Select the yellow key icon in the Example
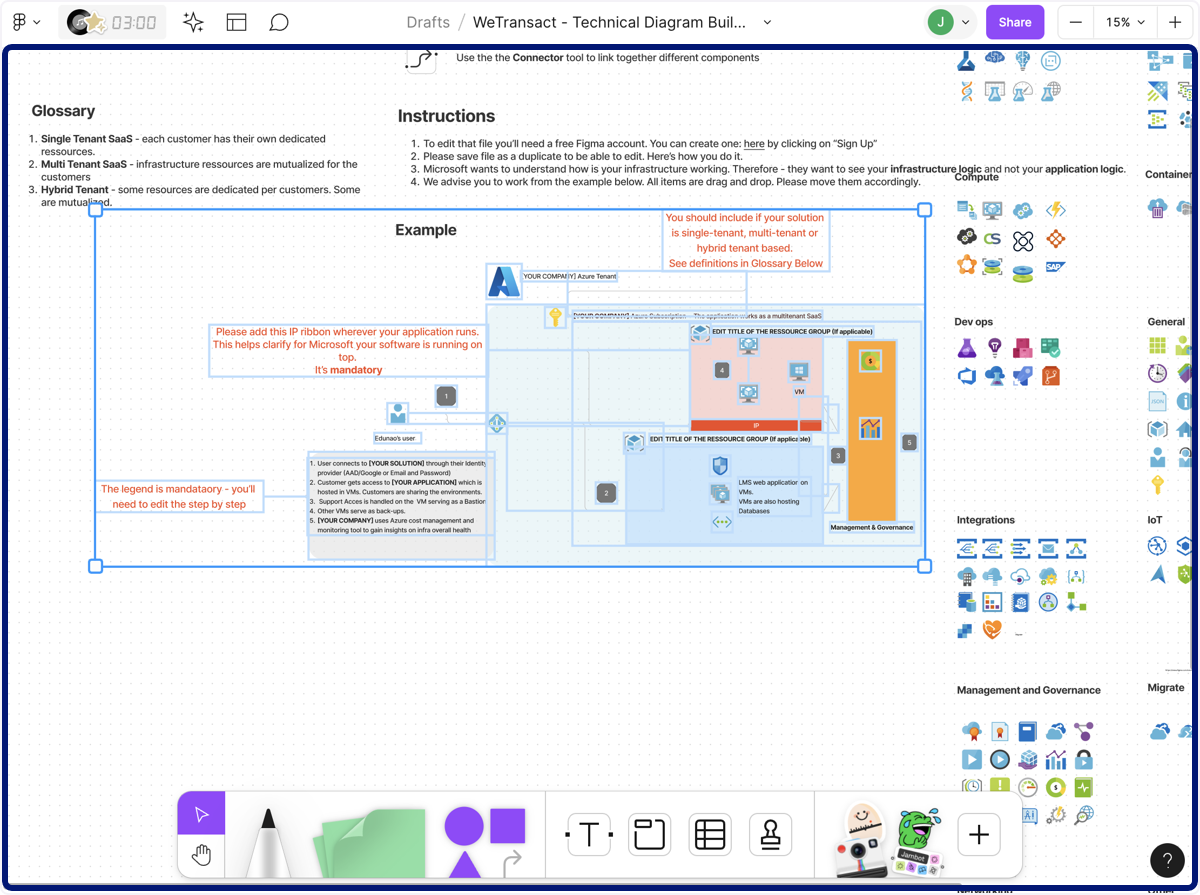 [x=554, y=317]
